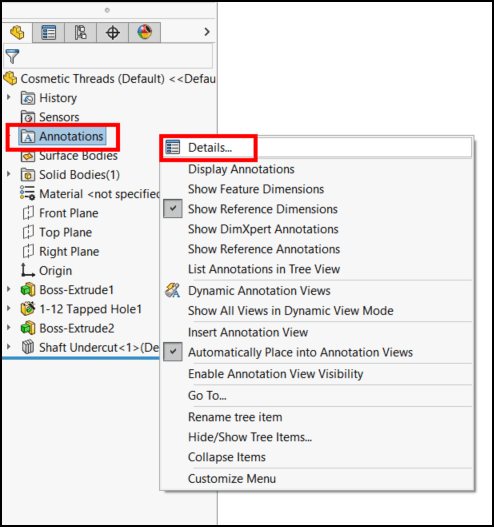Click the Sensors folder icon
Image resolution: width=494 pixels, height=527 pixels.
pos(28,117)
